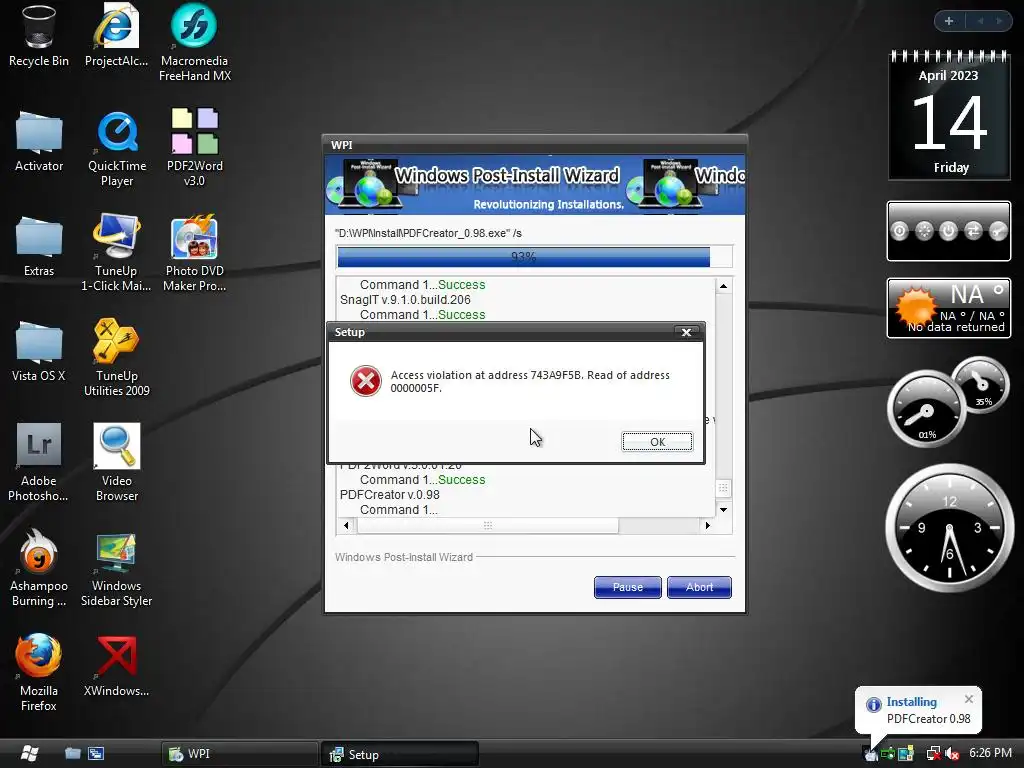Click the 'PDFCreator v.0.98' log line
Viewport: 1024px width, 768px height.
(389, 494)
